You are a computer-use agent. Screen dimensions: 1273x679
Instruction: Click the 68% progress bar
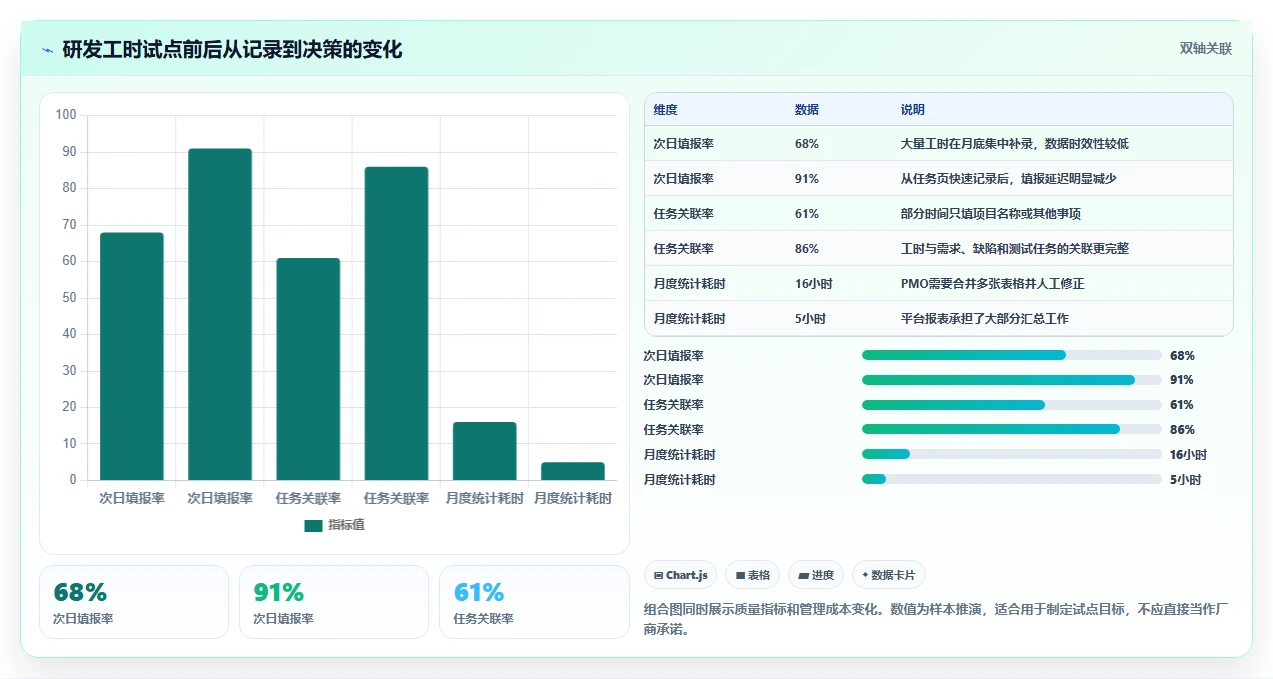click(1012, 355)
